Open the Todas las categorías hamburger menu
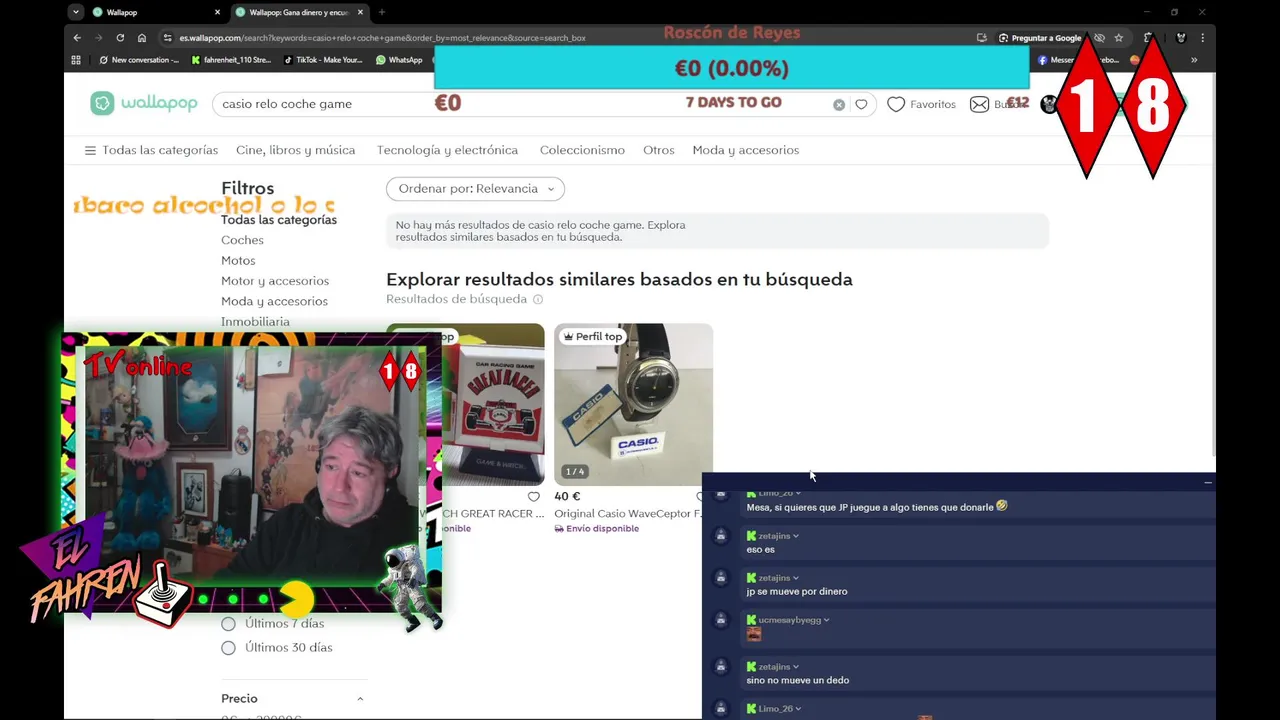This screenshot has height=720, width=1280. pyautogui.click(x=90, y=150)
